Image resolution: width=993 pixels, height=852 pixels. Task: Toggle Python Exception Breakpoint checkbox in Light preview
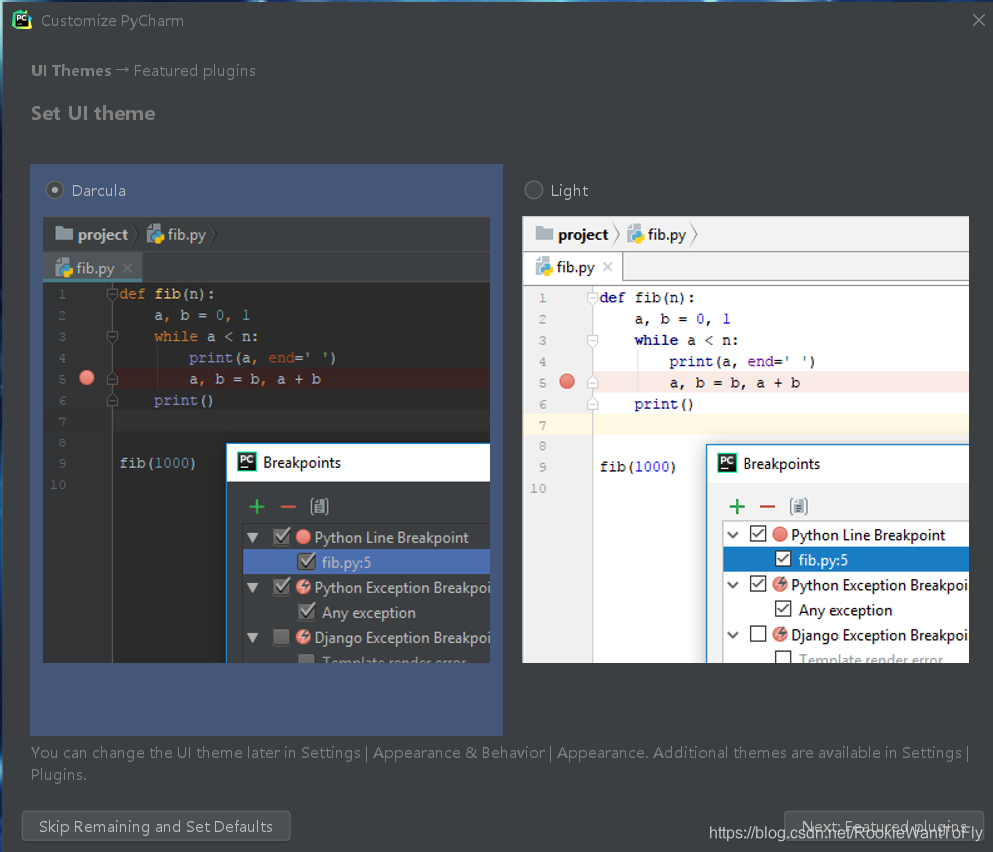point(758,583)
